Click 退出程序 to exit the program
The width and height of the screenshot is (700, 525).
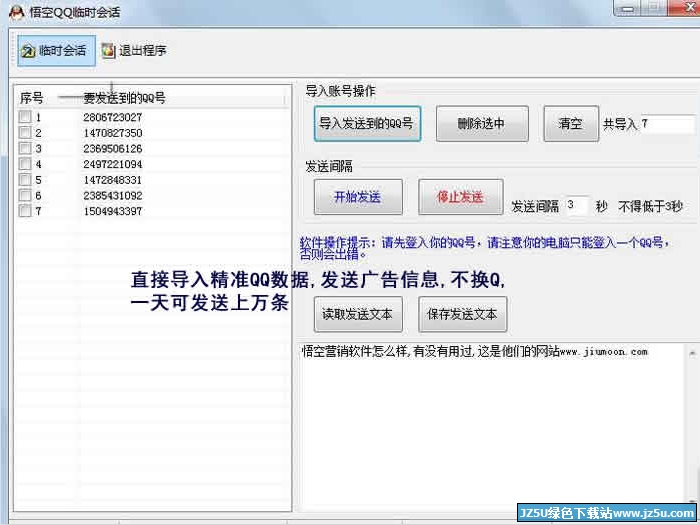pyautogui.click(x=134, y=51)
